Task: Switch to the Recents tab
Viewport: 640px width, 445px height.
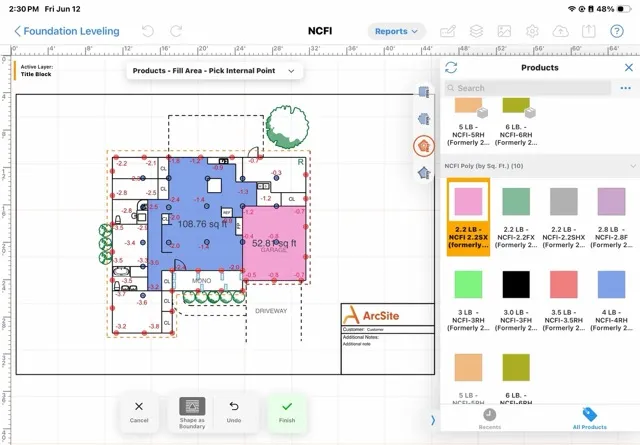Action: pyautogui.click(x=489, y=419)
